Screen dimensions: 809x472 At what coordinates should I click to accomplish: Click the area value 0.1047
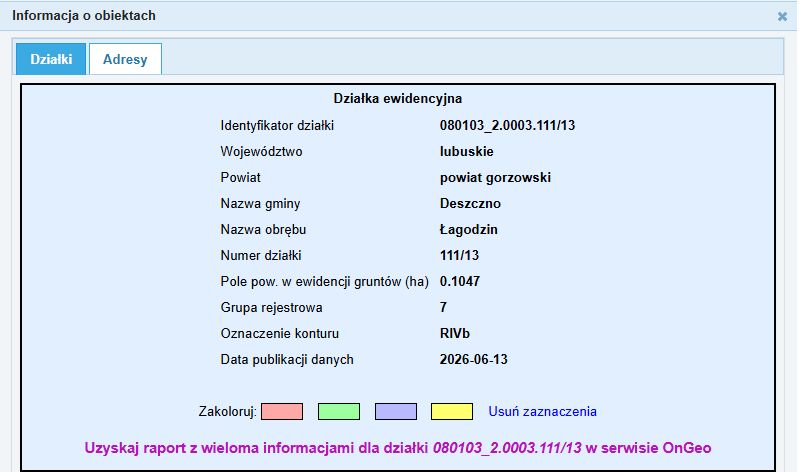click(460, 281)
